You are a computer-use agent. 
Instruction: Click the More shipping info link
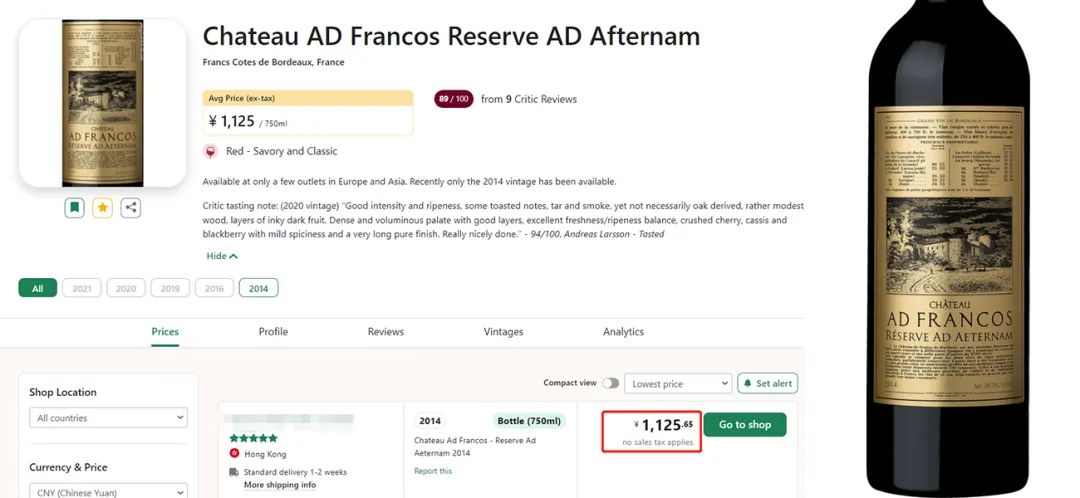point(279,486)
